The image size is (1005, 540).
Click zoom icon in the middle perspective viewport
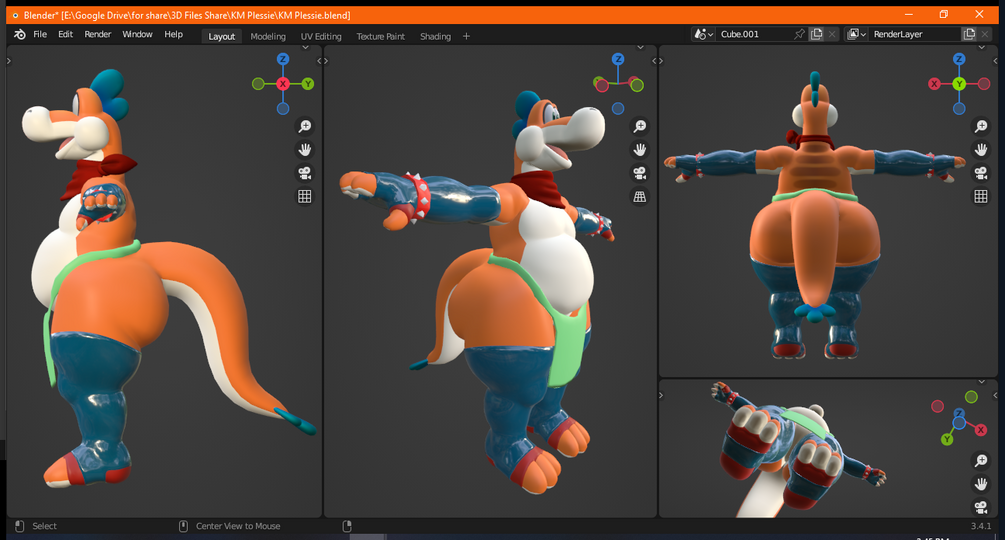tap(640, 126)
